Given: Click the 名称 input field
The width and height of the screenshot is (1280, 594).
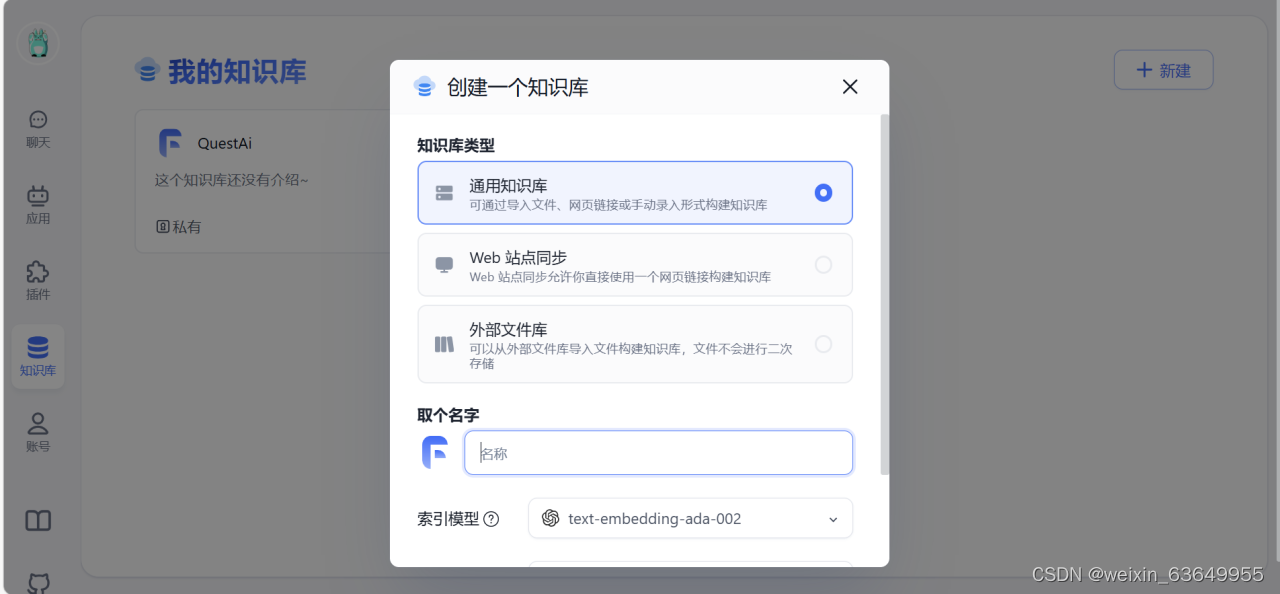Looking at the screenshot, I should tap(658, 453).
